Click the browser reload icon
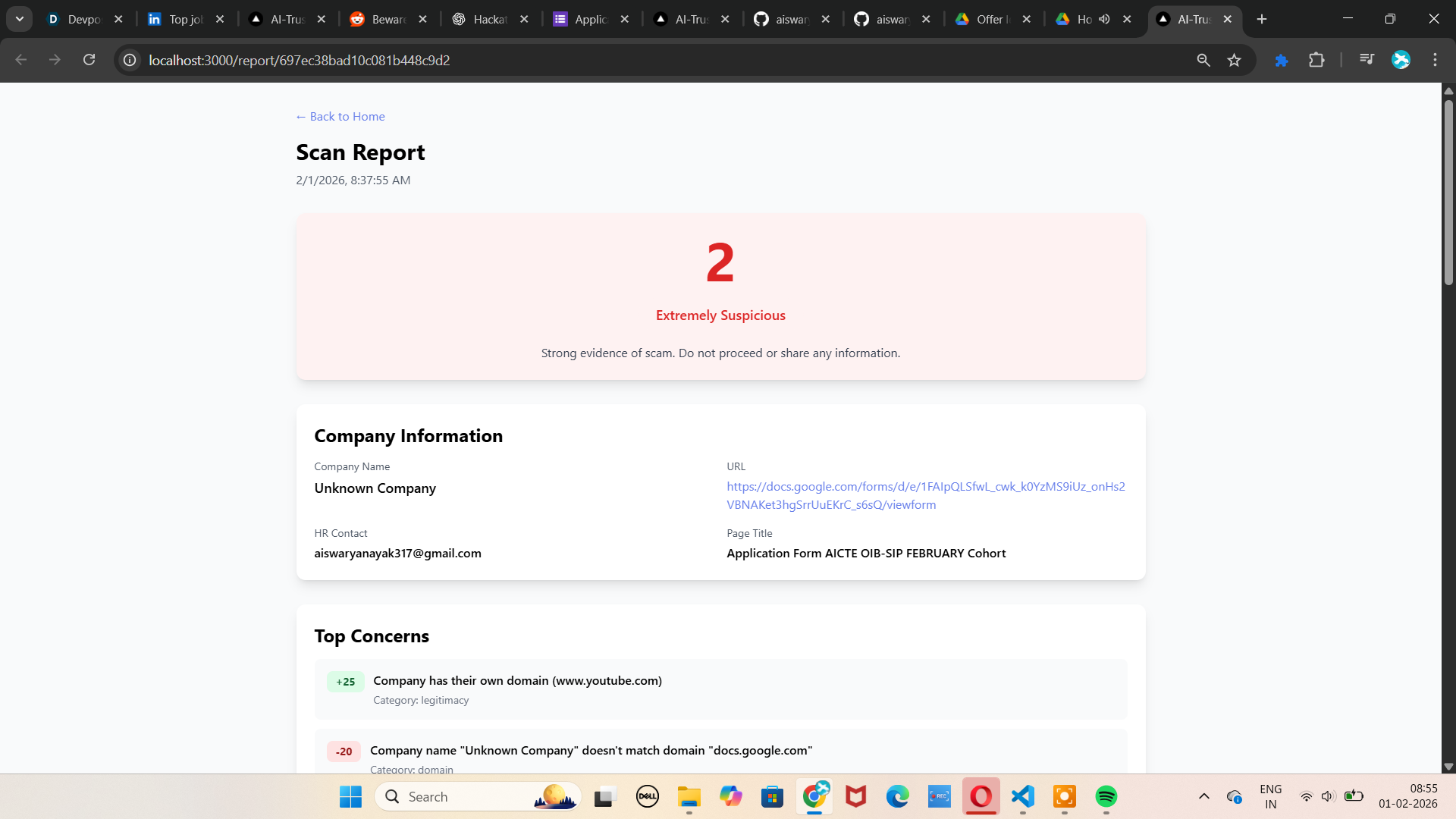1456x819 pixels. [89, 60]
